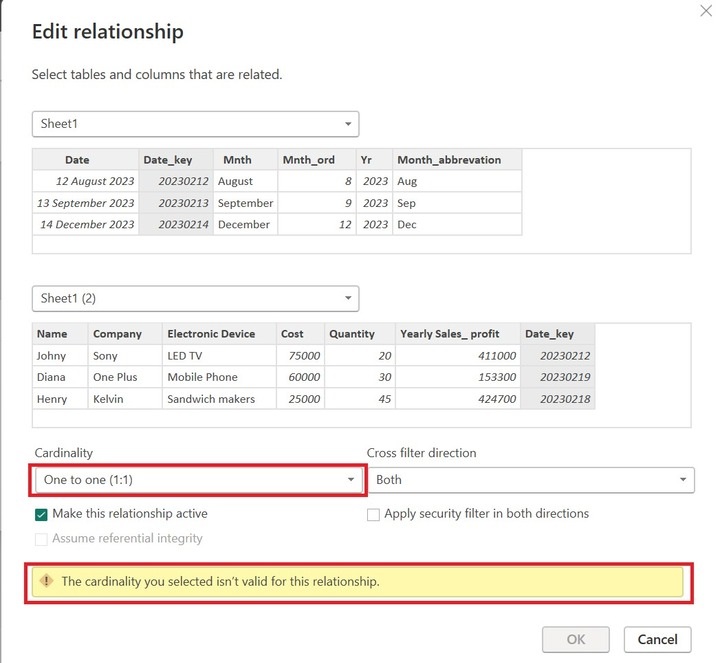This screenshot has height=663, width=720.
Task: Click the Assume referential integrity checkbox
Action: (41, 539)
